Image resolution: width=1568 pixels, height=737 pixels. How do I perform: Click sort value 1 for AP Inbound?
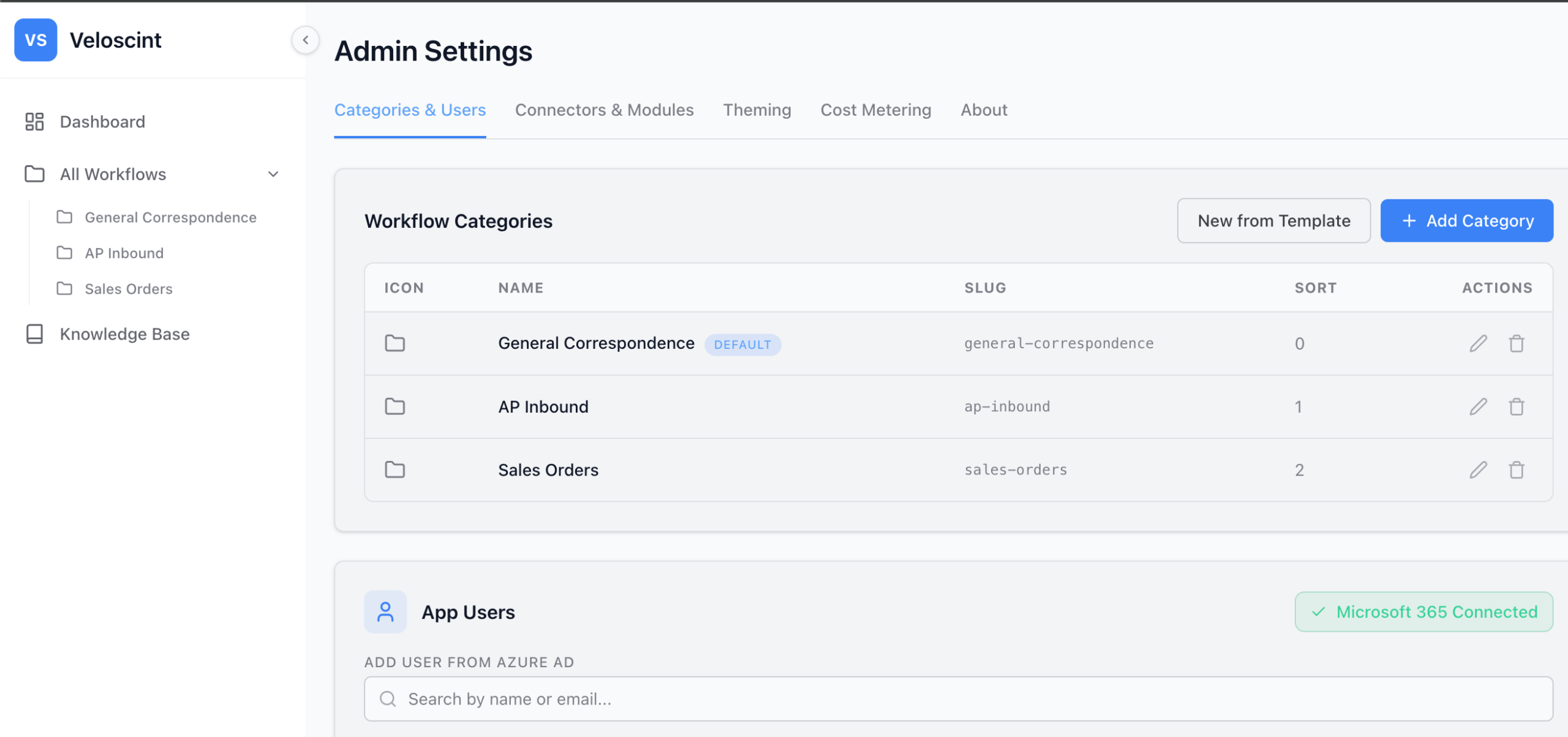pos(1298,406)
